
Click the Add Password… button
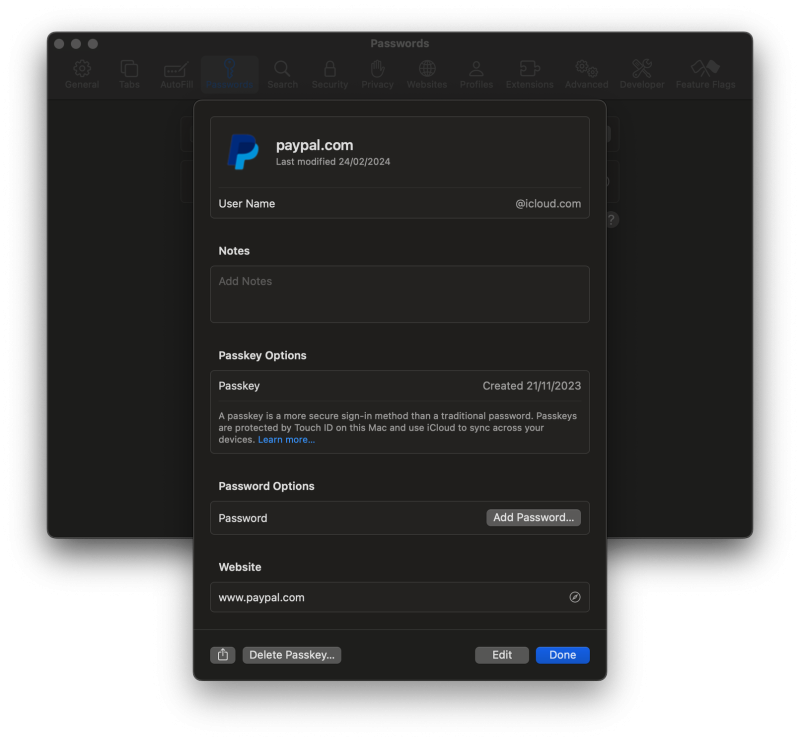[x=533, y=517]
